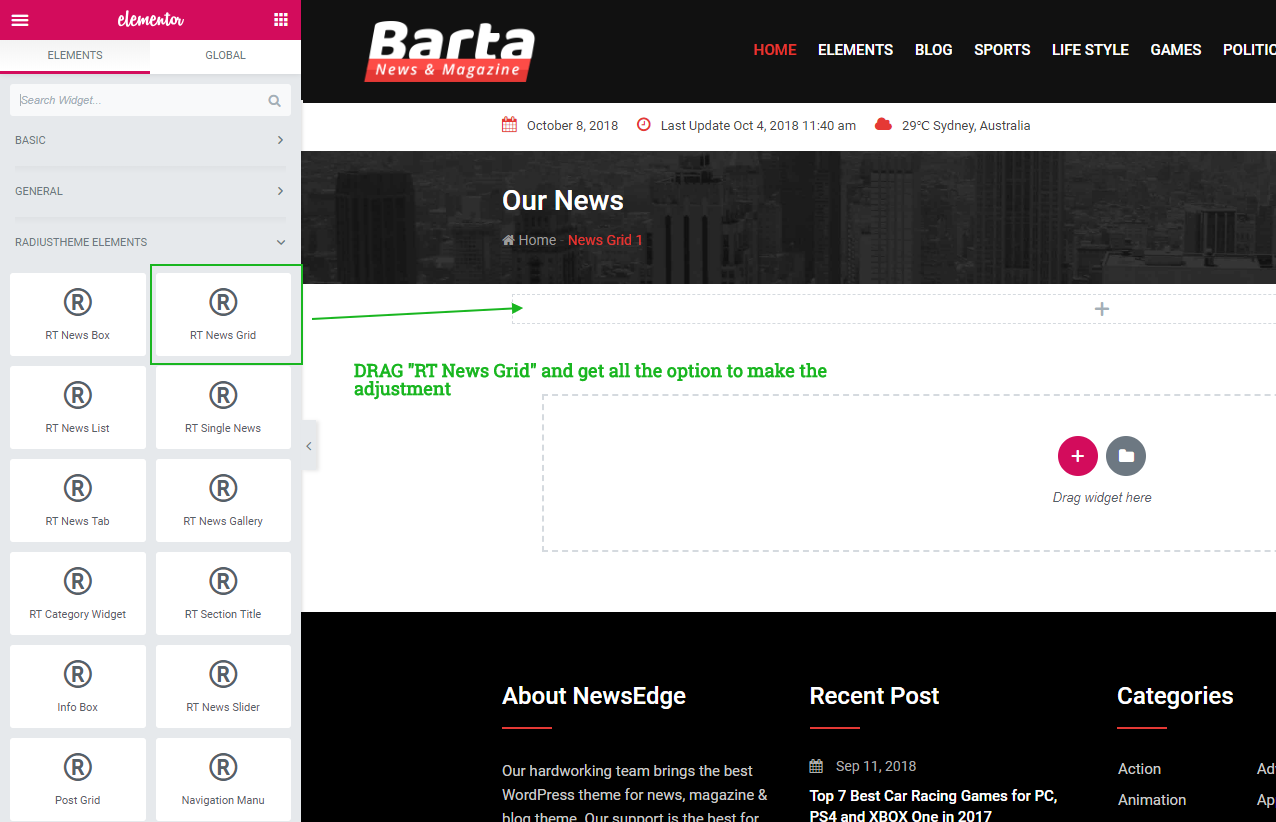This screenshot has width=1276, height=822.
Task: Open the Sports menu item
Action: [1002, 50]
